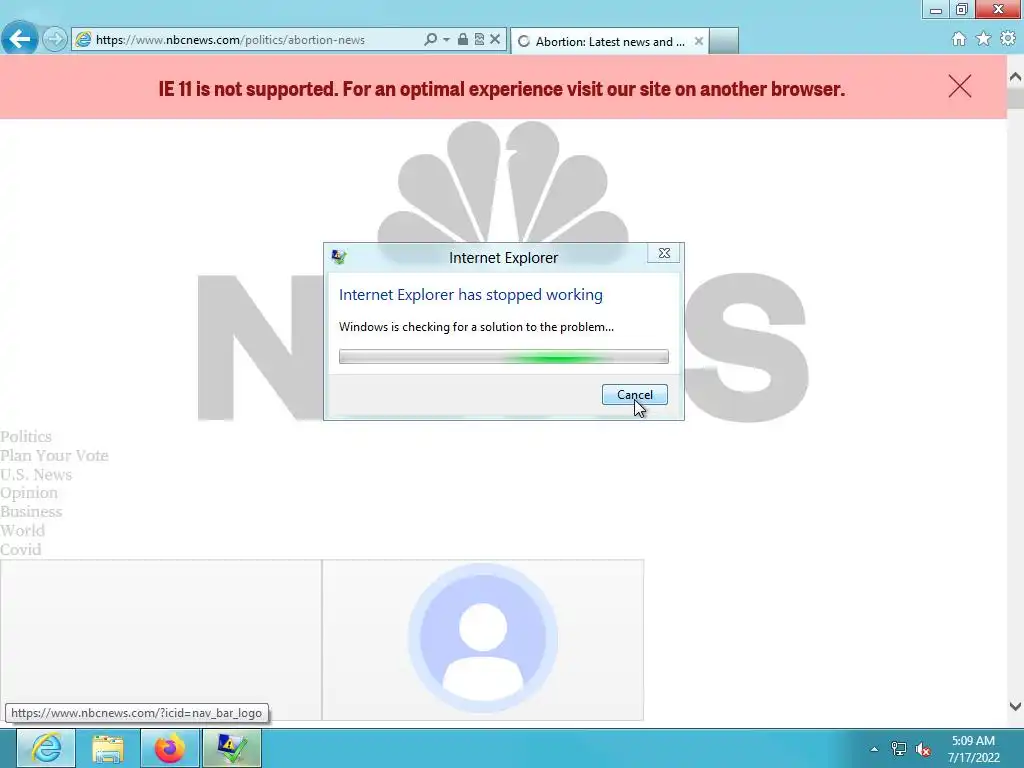Click the user profile avatar thumbnail
1024x768 pixels.
tap(483, 638)
